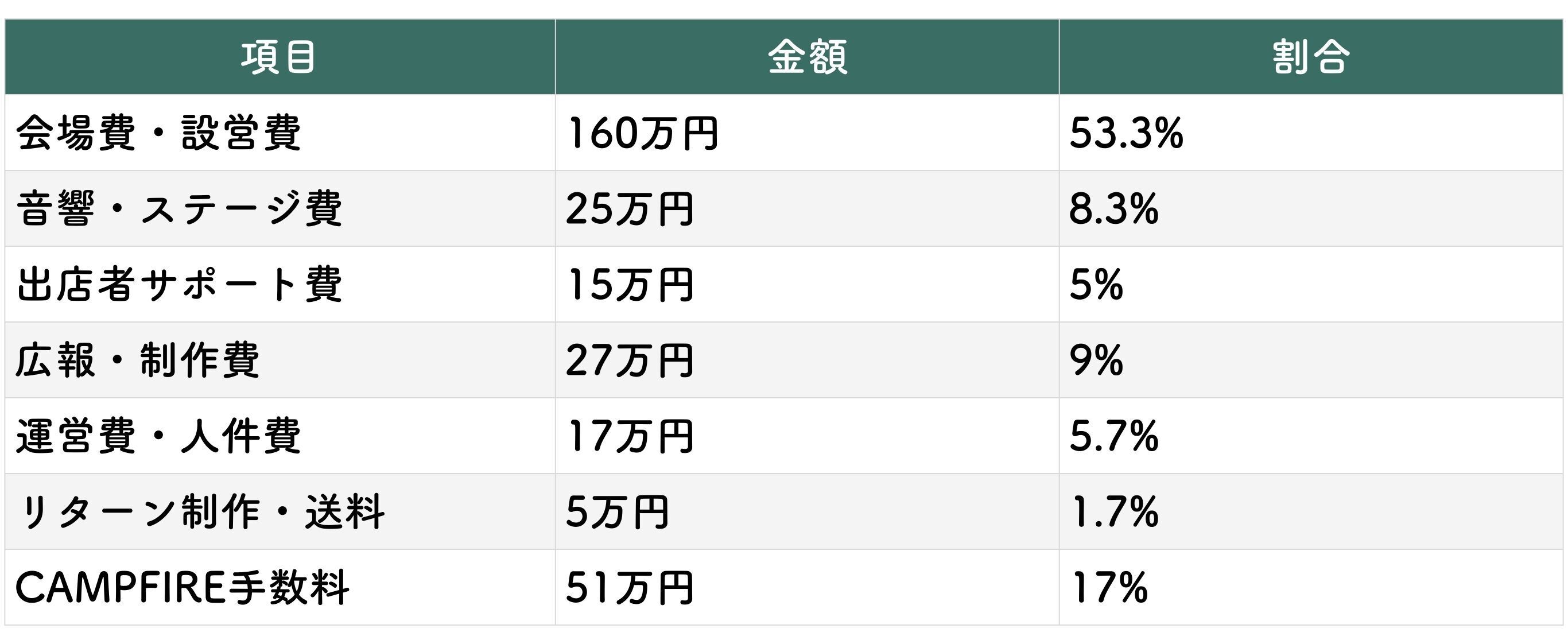Click the 53.3% percentage cell

1126,133
